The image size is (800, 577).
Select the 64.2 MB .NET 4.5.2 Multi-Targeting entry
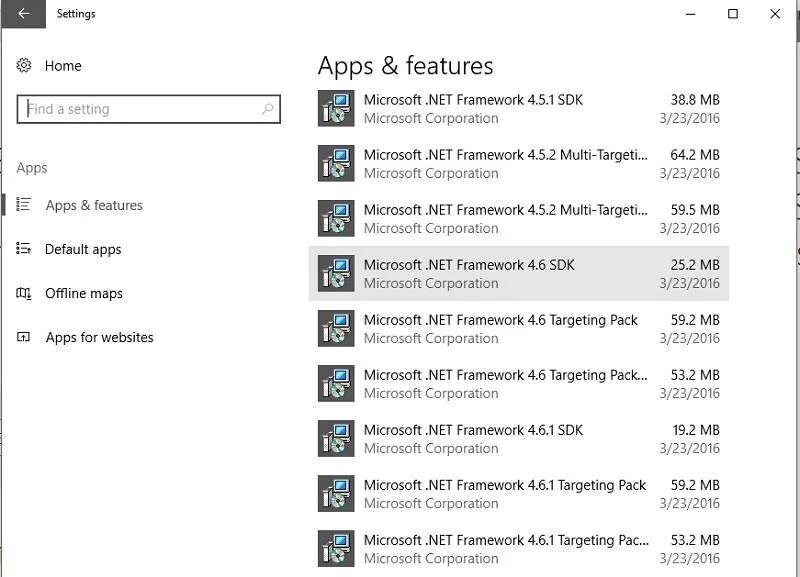point(518,163)
